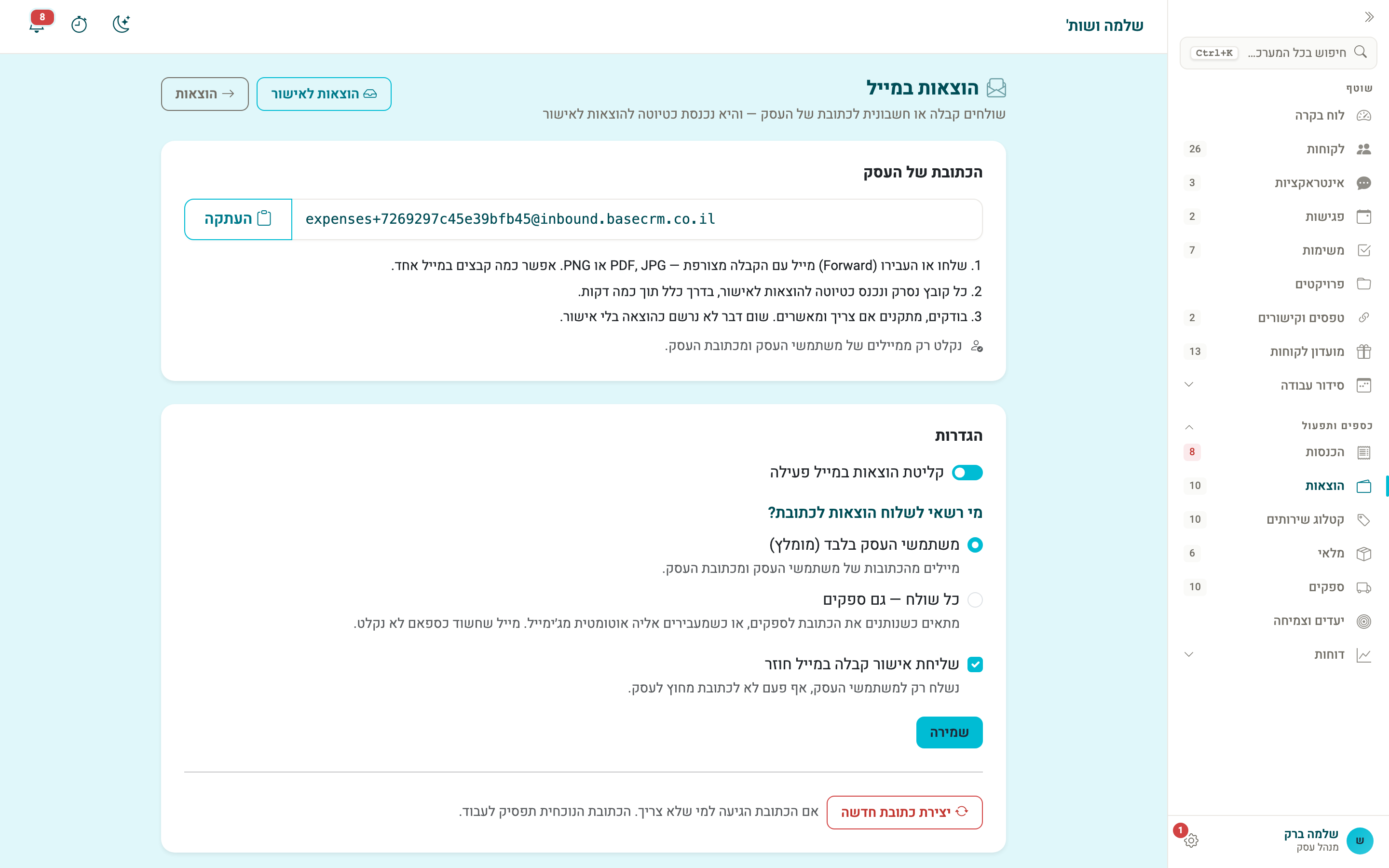Image resolution: width=1389 pixels, height=868 pixels.
Task: Open משימות checkbox icon
Action: click(x=1364, y=250)
